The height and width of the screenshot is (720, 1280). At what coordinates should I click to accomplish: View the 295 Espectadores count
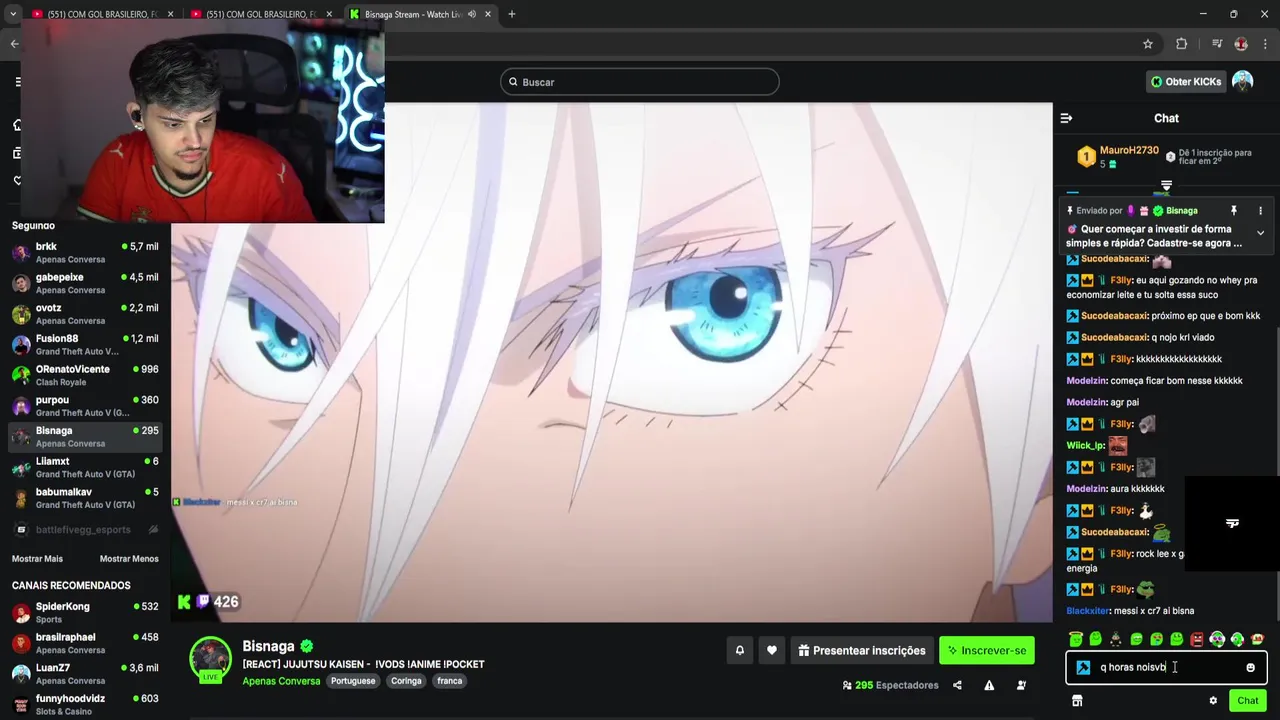[890, 685]
